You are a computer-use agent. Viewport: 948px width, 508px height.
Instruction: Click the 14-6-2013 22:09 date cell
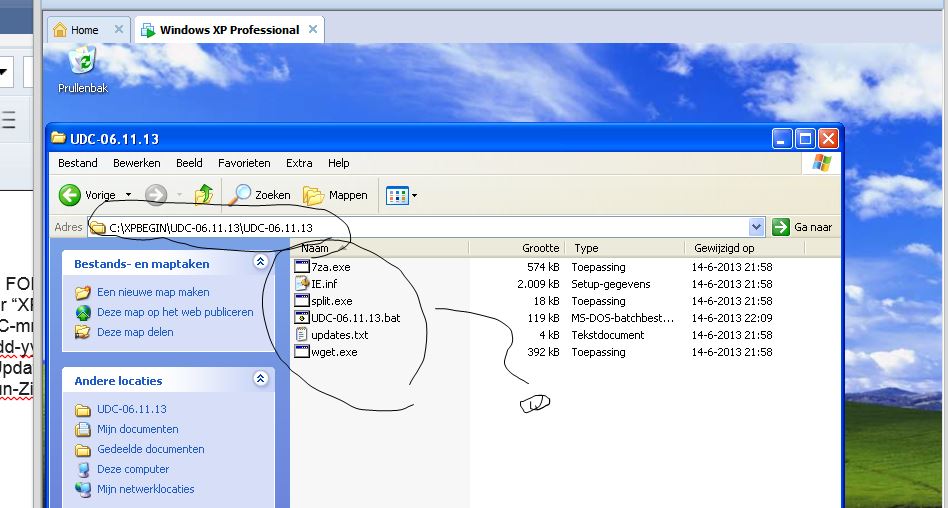[x=732, y=318]
